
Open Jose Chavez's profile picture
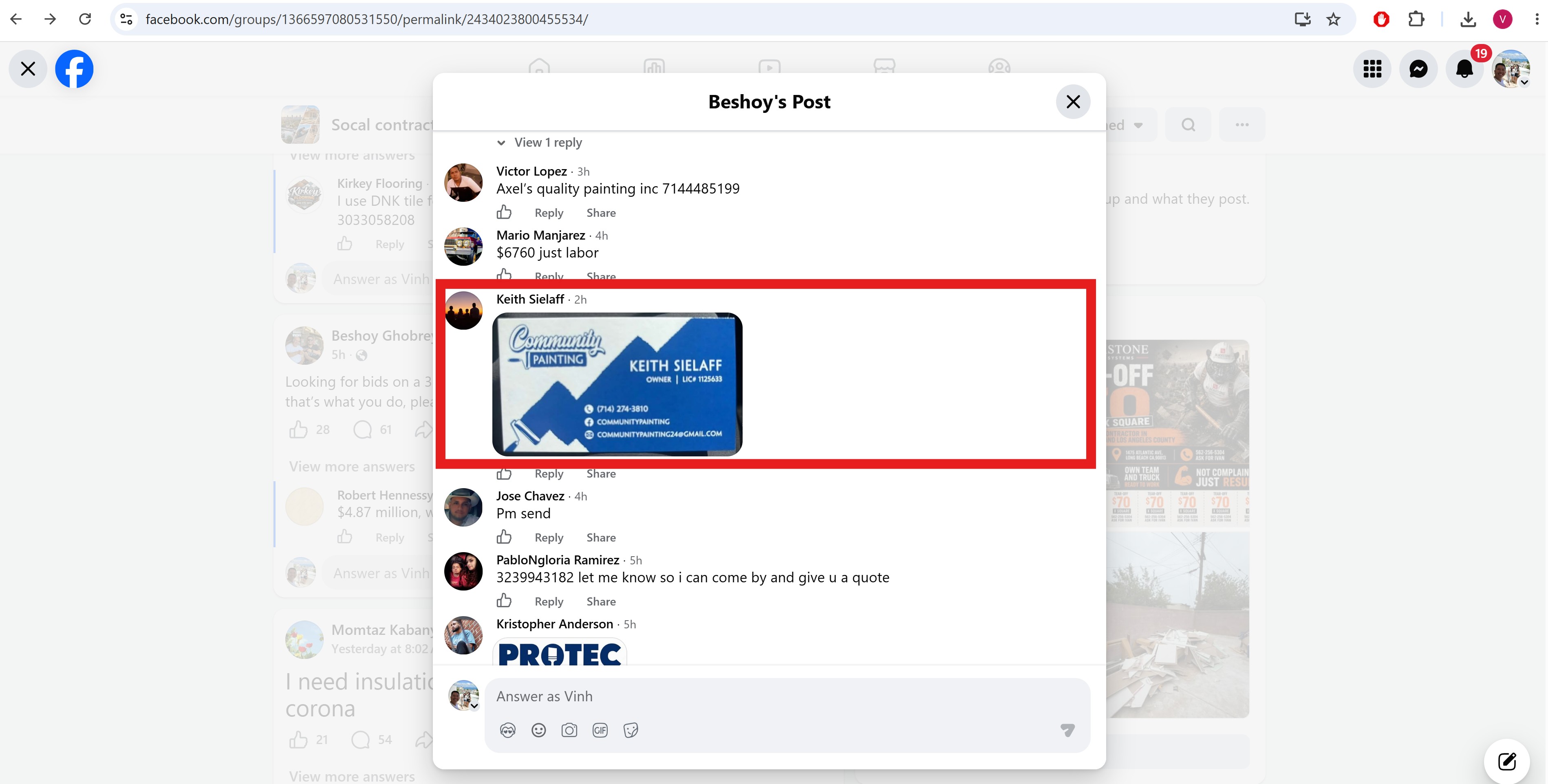point(463,508)
